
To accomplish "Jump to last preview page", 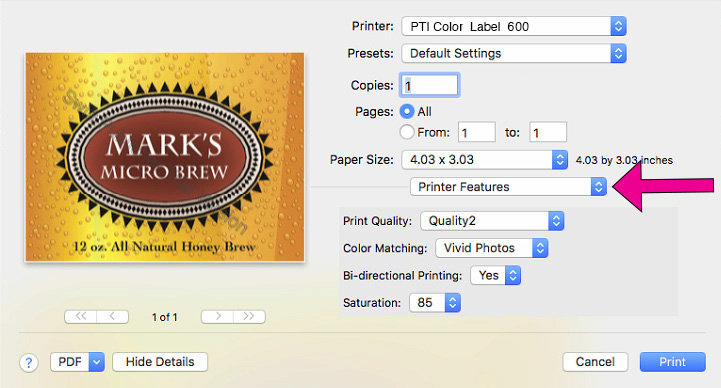I will point(249,316).
